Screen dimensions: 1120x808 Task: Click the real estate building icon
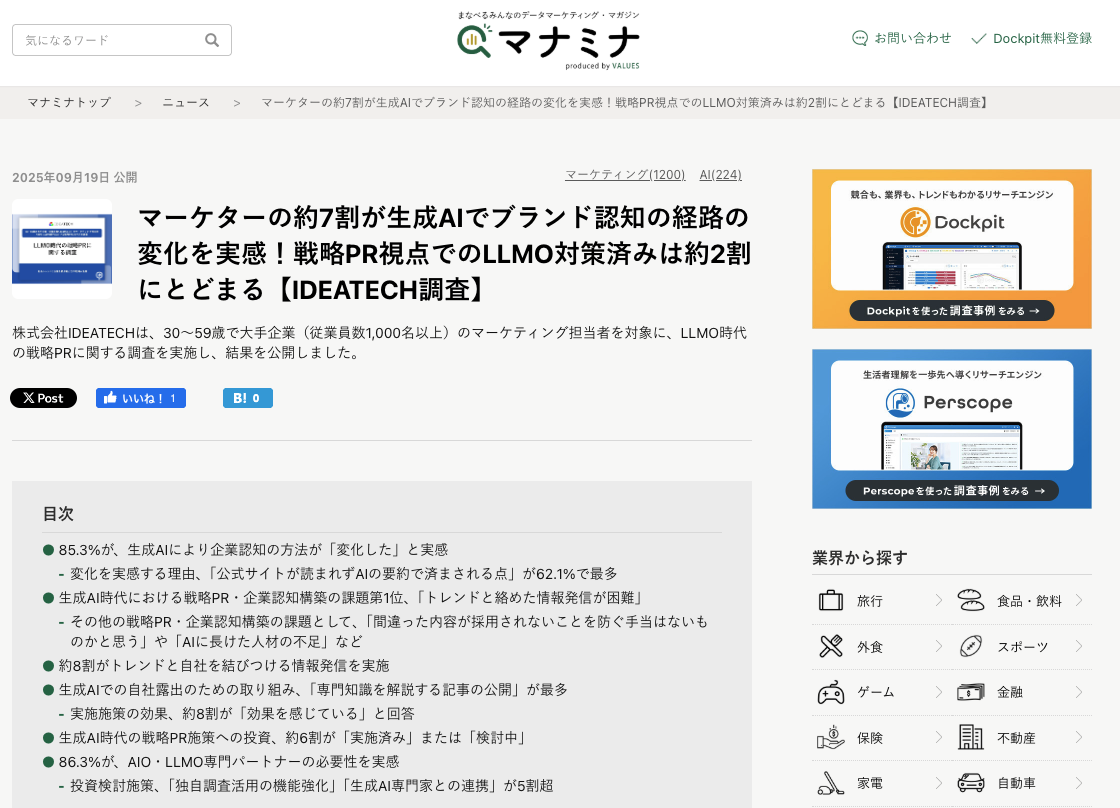click(971, 737)
